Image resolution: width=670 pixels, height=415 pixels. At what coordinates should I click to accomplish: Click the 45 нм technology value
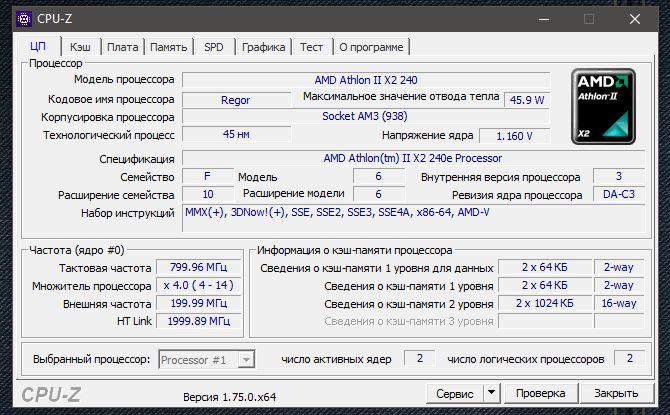[236, 134]
